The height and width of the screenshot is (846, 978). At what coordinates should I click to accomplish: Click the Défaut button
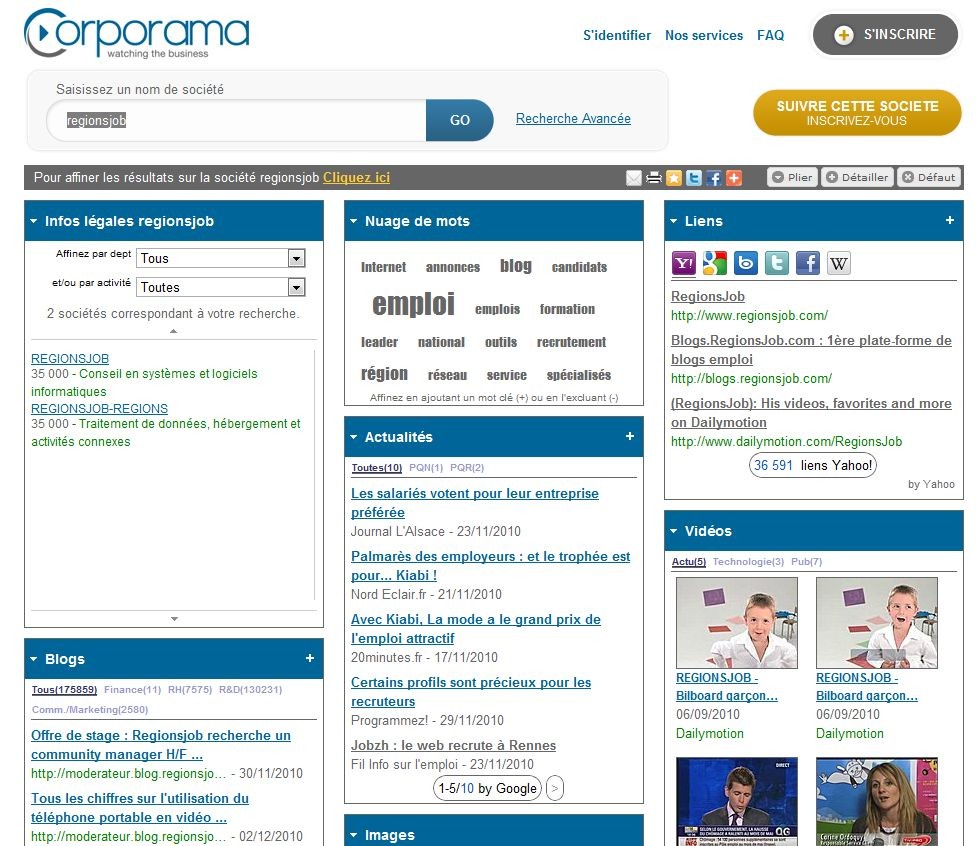(x=929, y=177)
